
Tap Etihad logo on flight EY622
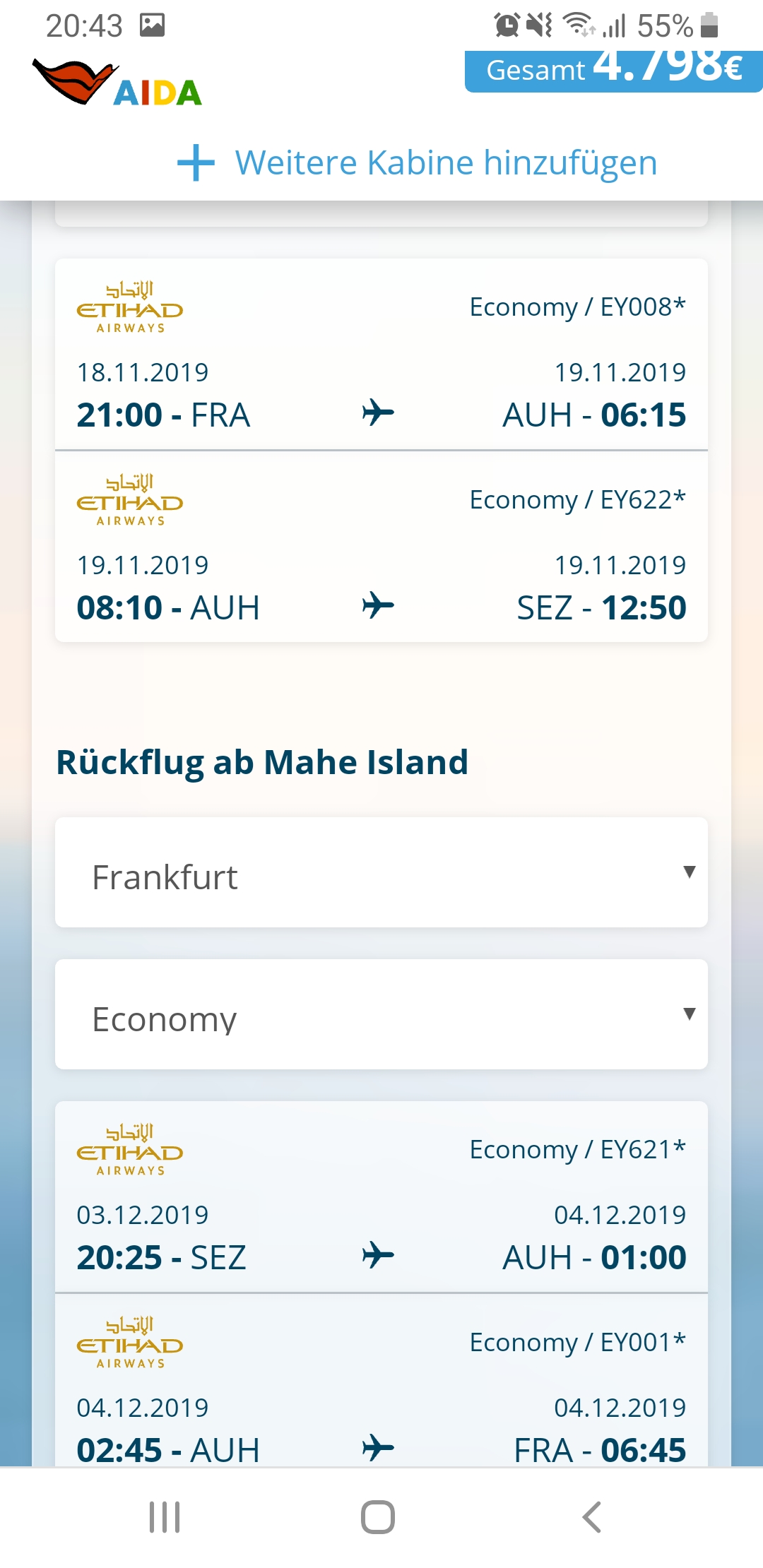pos(130,501)
